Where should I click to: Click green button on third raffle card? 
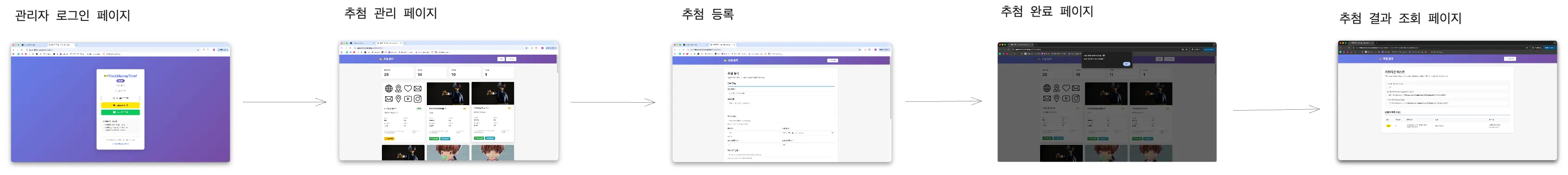click(x=478, y=138)
